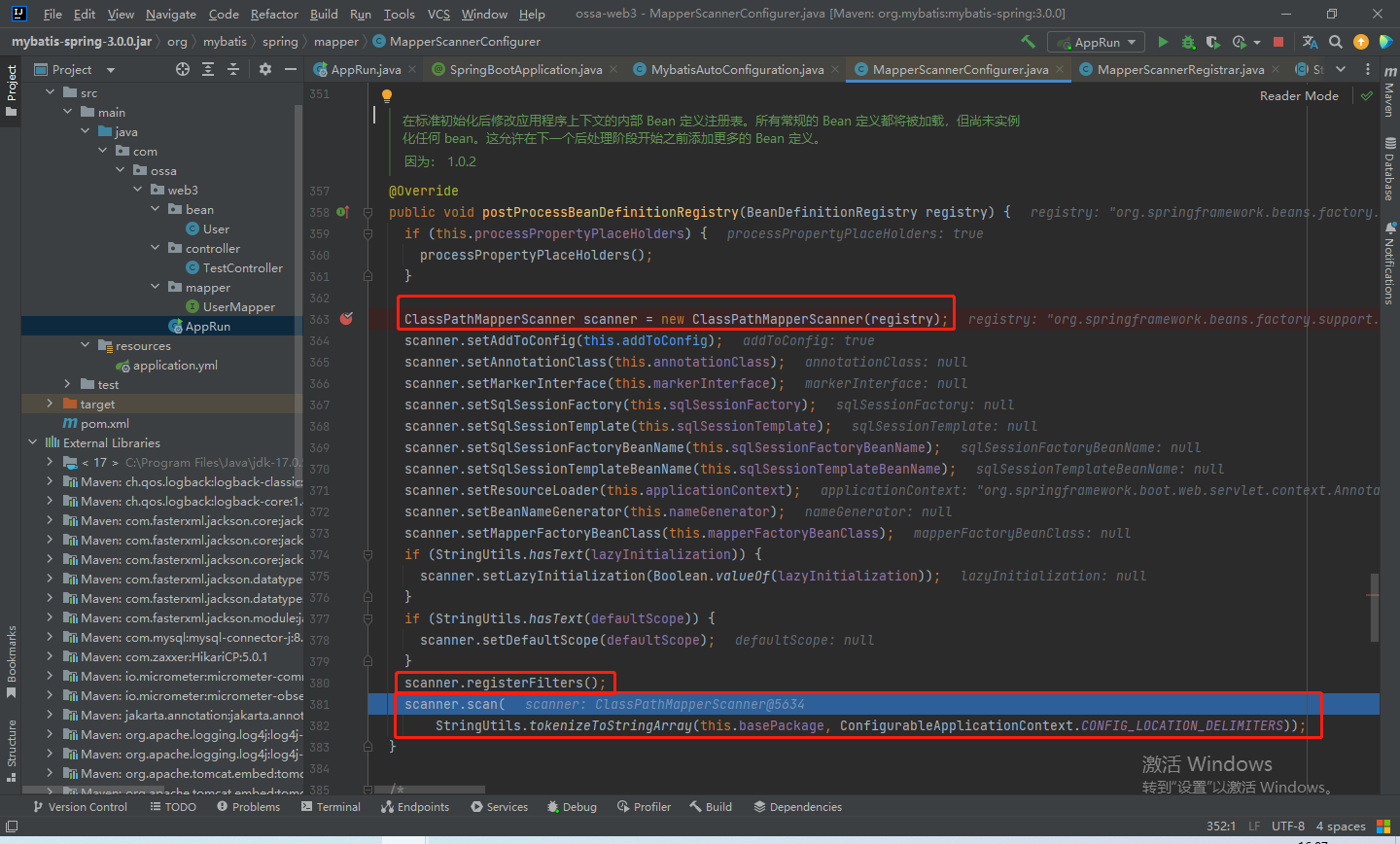
Task: Expand the test folder
Action: [67, 384]
